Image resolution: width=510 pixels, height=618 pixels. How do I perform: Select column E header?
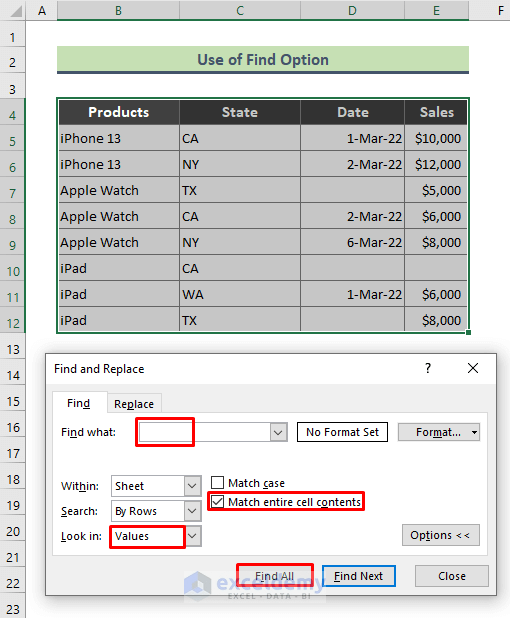[x=436, y=10]
